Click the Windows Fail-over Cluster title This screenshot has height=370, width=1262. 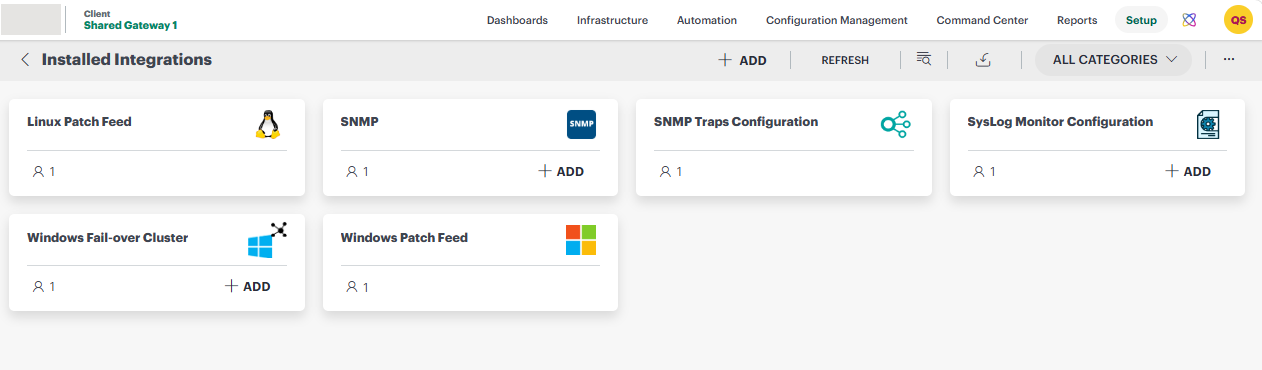tap(108, 238)
